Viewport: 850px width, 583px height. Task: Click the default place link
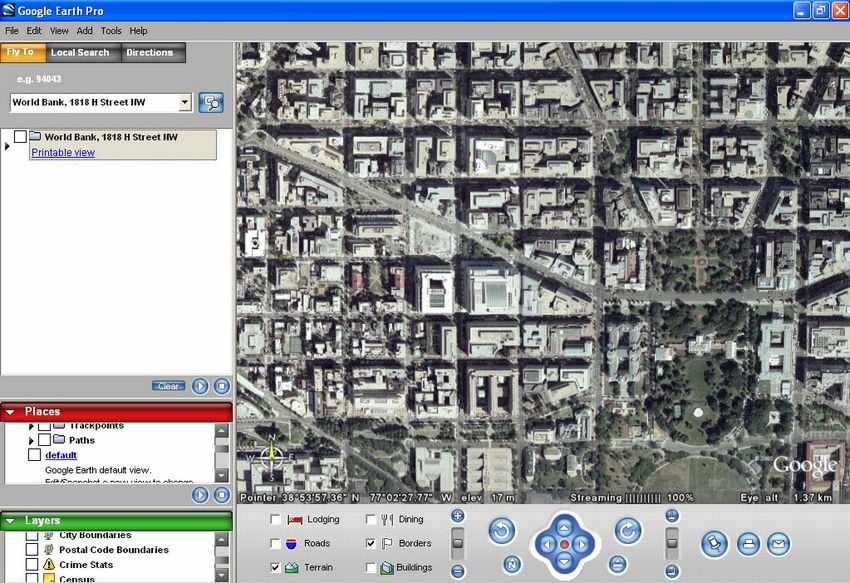61,455
